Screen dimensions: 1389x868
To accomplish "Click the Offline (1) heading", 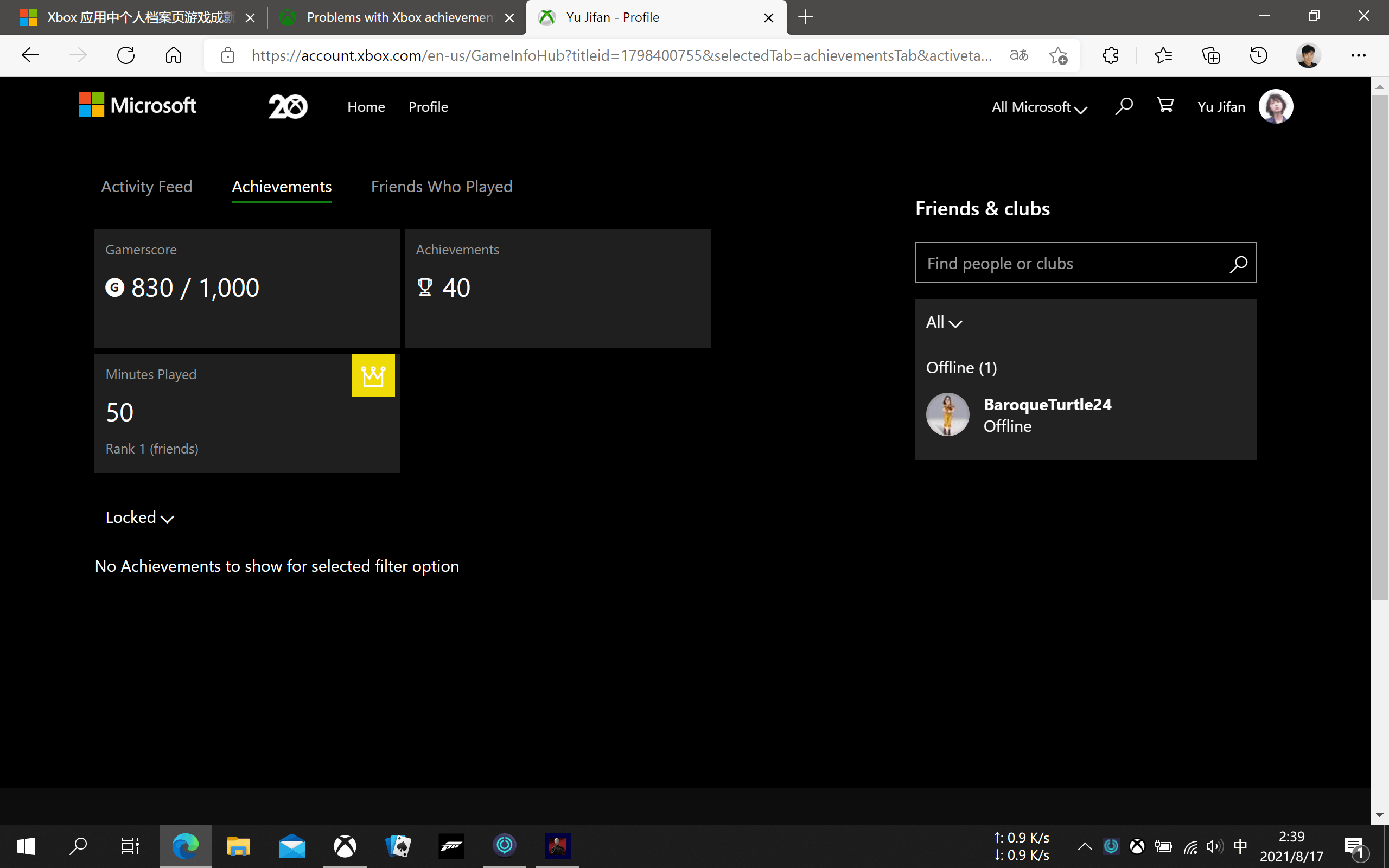I will pyautogui.click(x=961, y=367).
